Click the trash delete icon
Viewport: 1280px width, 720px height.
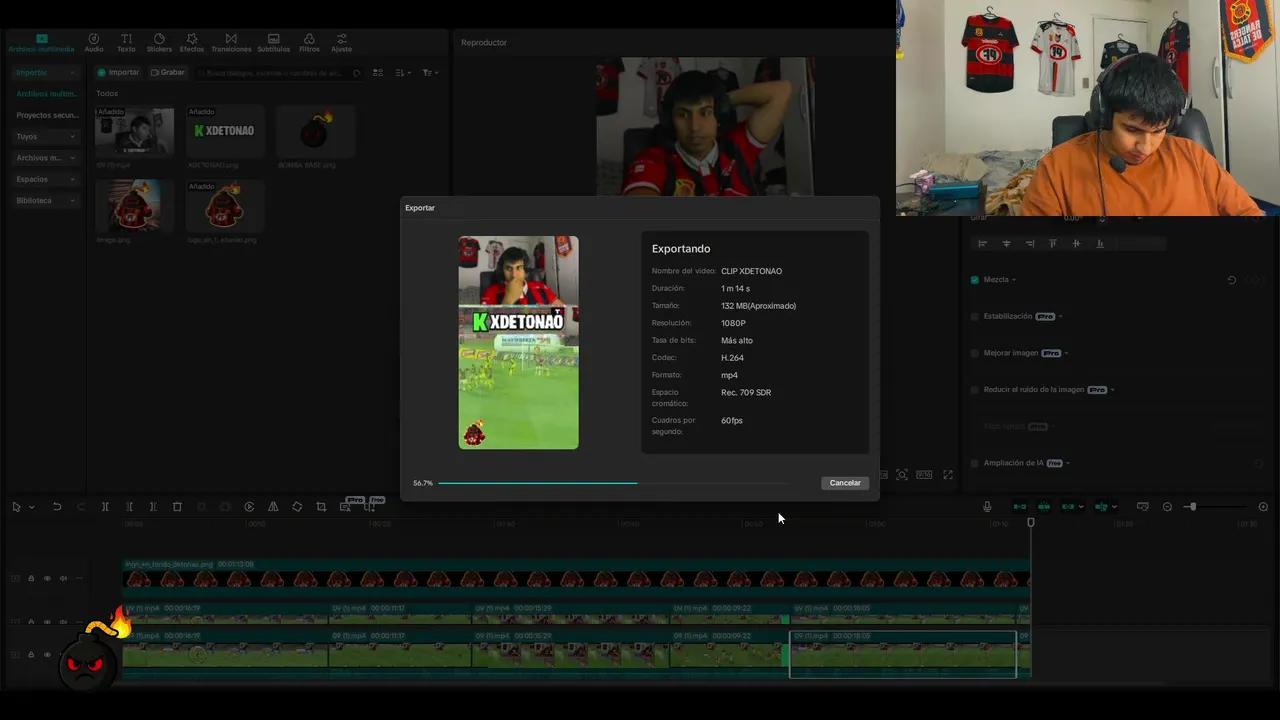[x=177, y=507]
